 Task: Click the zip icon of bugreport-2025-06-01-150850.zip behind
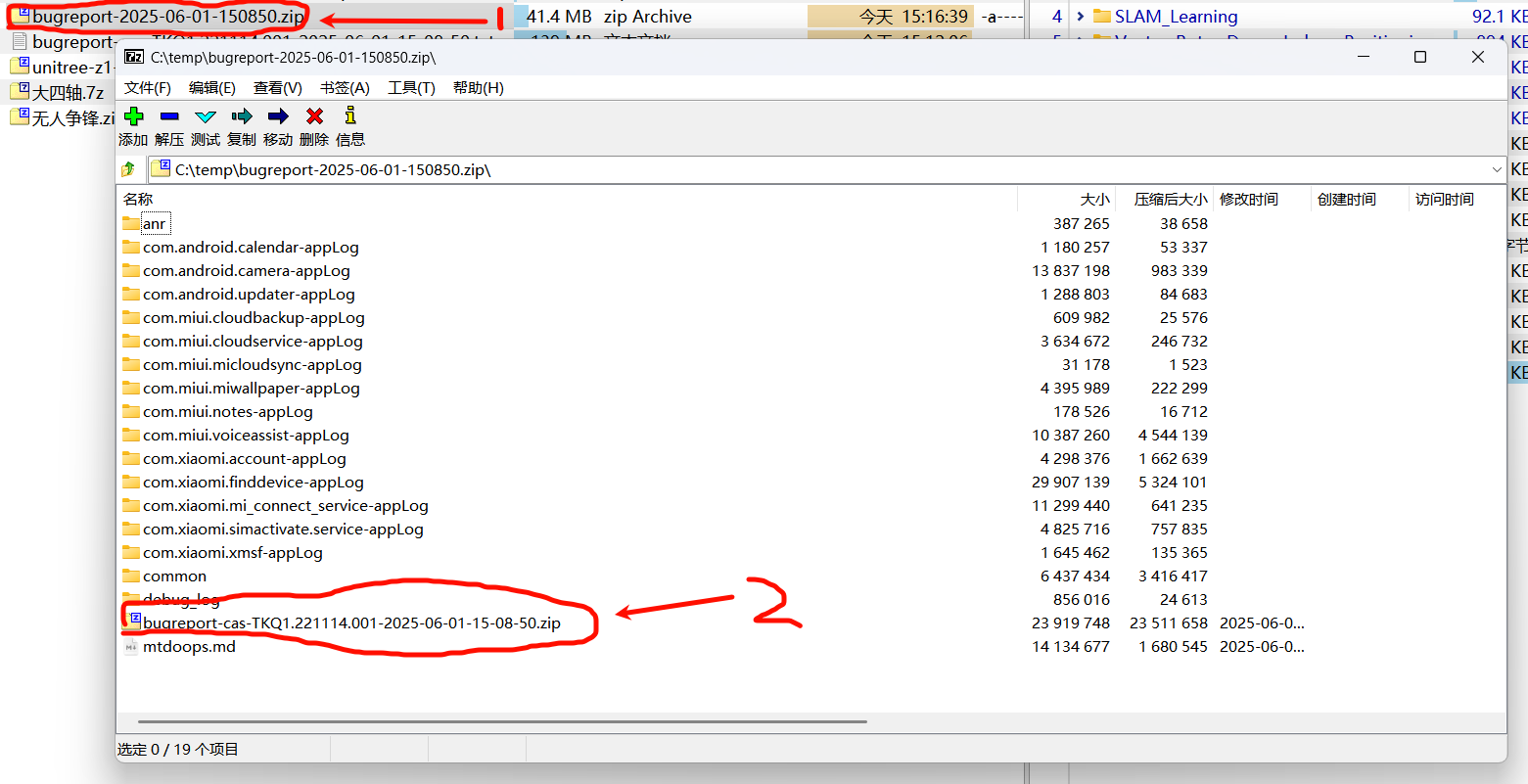click(x=21, y=16)
